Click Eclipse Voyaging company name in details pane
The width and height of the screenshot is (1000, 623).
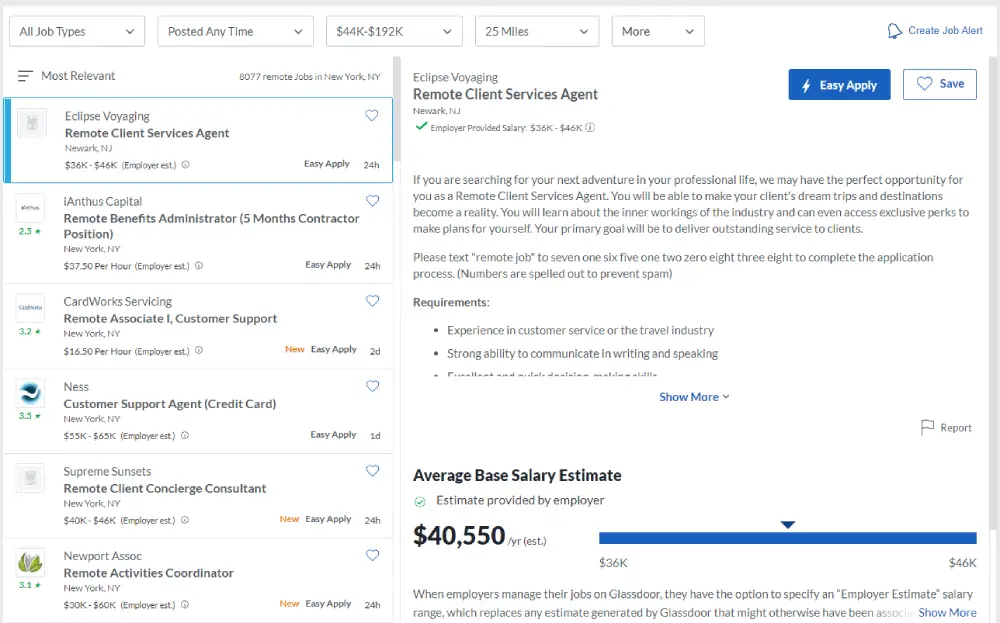pyautogui.click(x=455, y=77)
